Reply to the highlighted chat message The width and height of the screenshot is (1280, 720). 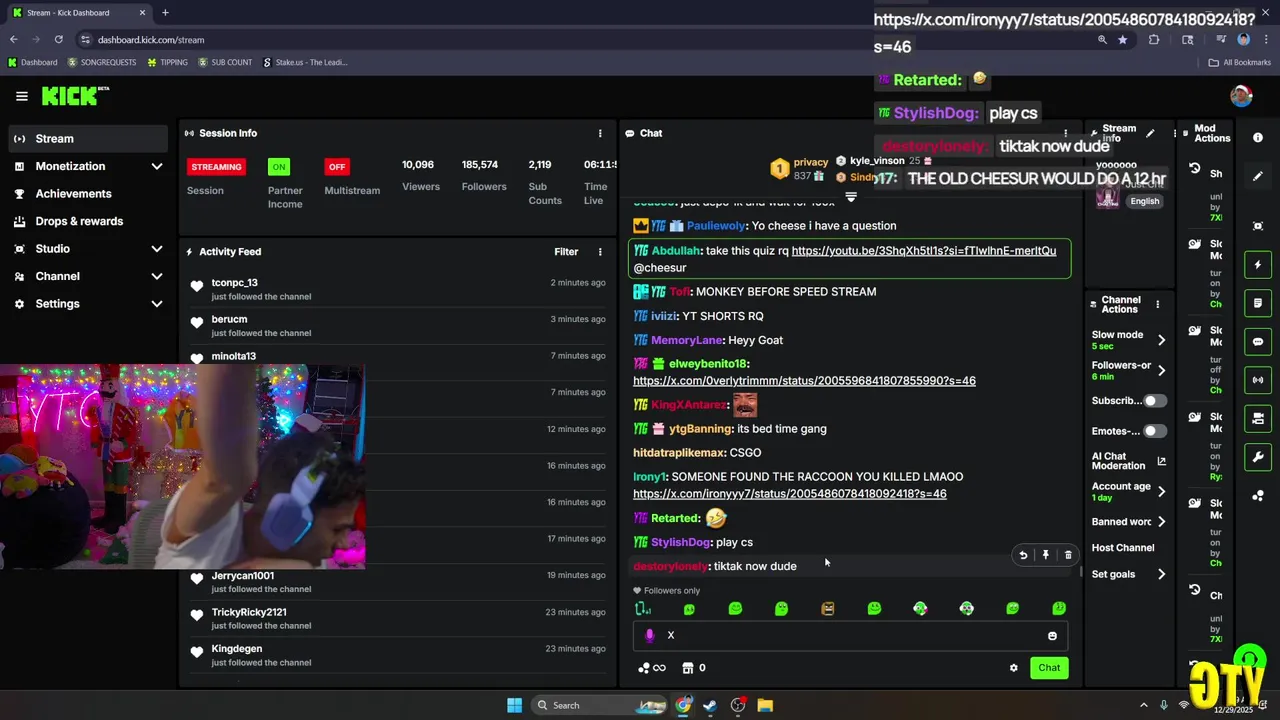[1023, 555]
